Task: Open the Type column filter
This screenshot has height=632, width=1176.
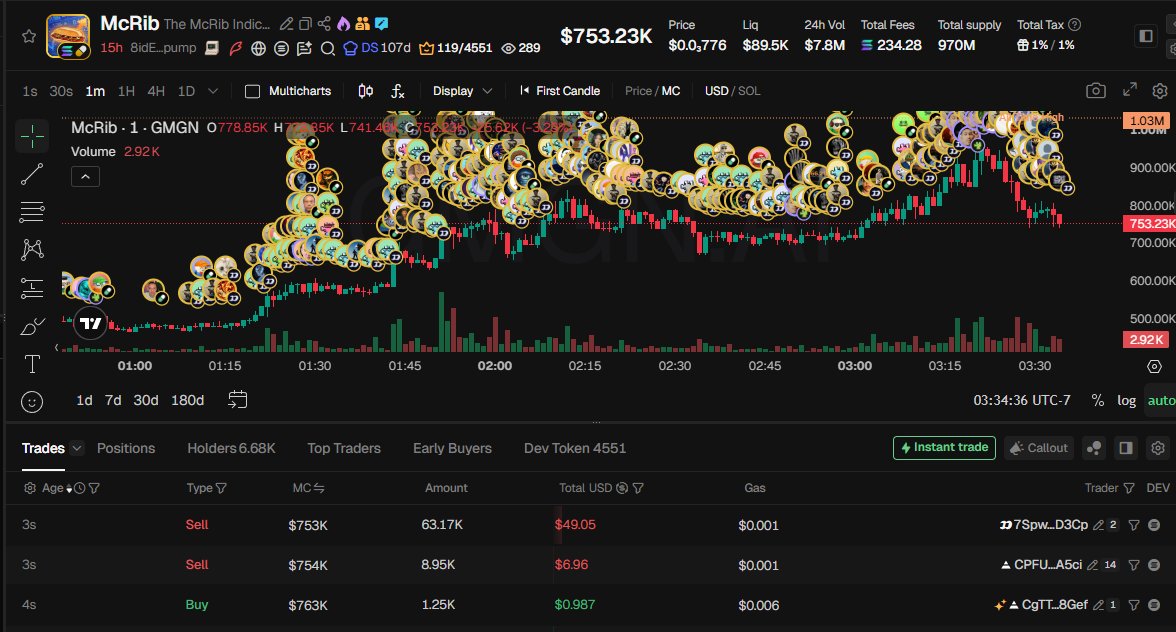Action: 221,488
